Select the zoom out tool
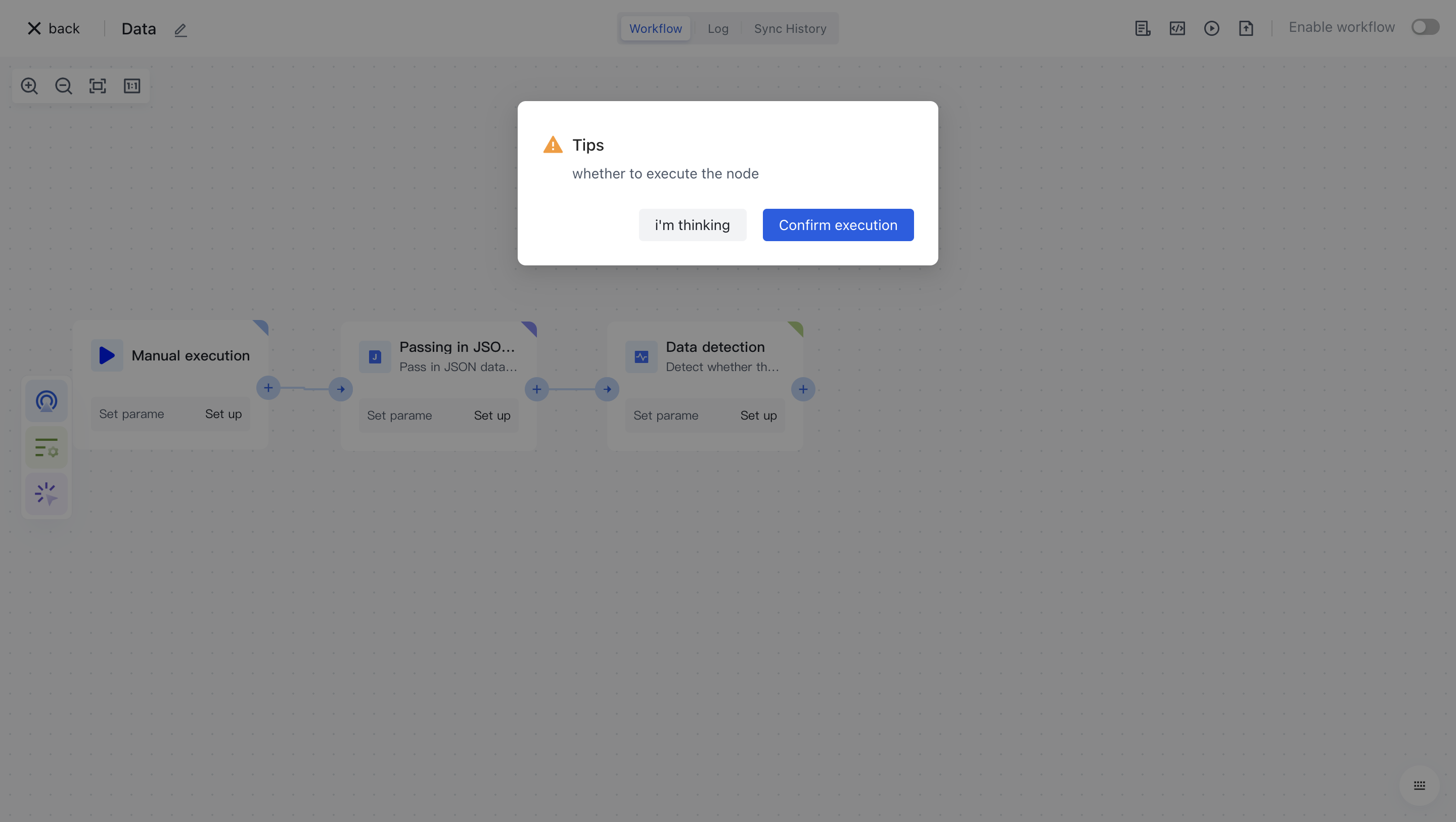The image size is (1456, 822). (63, 86)
